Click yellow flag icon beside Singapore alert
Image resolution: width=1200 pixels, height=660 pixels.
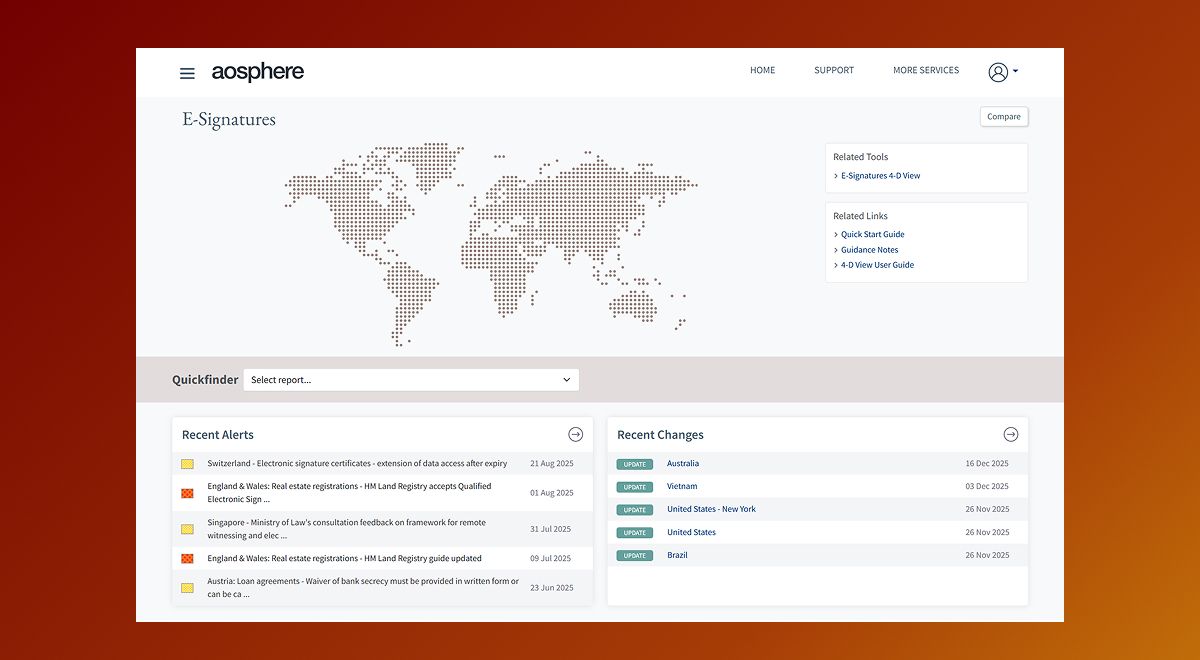187,529
